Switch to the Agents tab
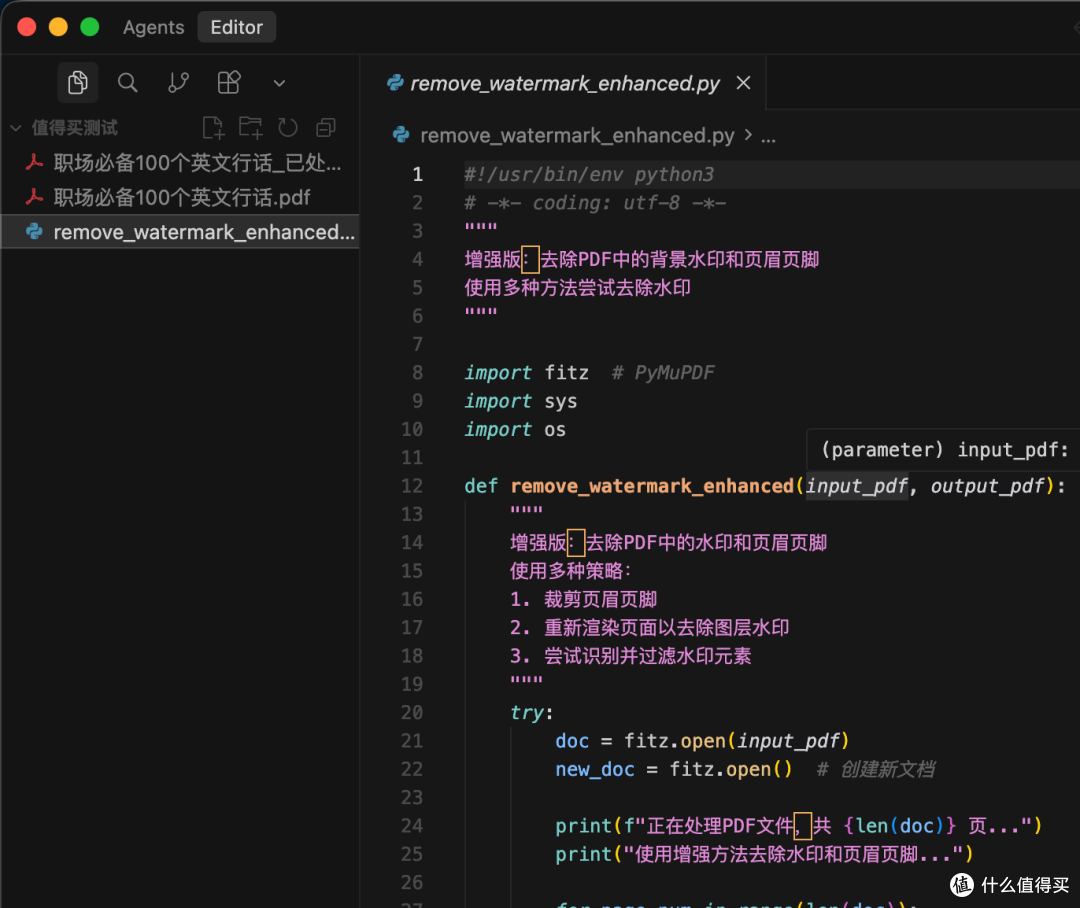1080x908 pixels. 154,27
